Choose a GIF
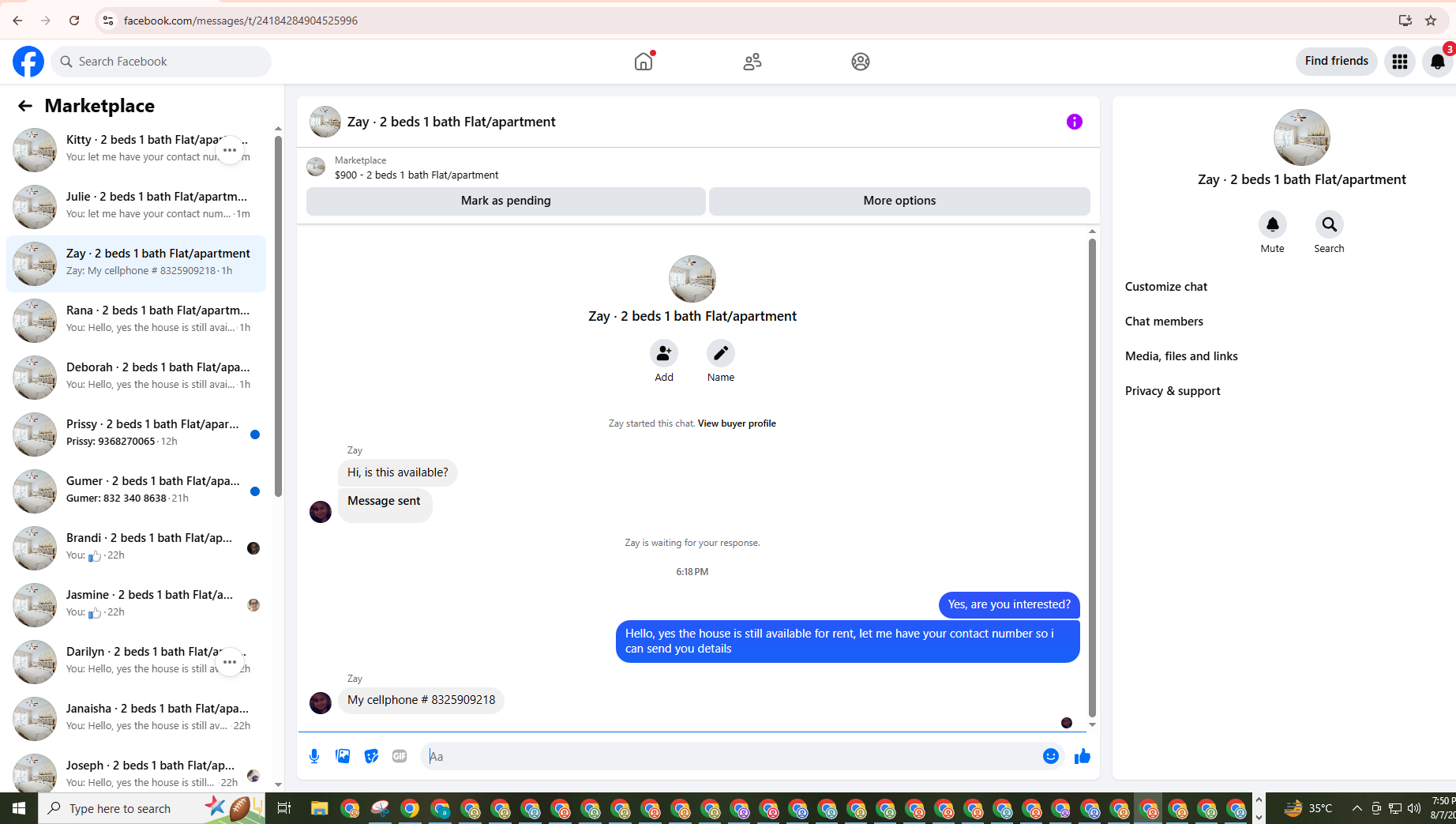The height and width of the screenshot is (824, 1456). (x=400, y=756)
